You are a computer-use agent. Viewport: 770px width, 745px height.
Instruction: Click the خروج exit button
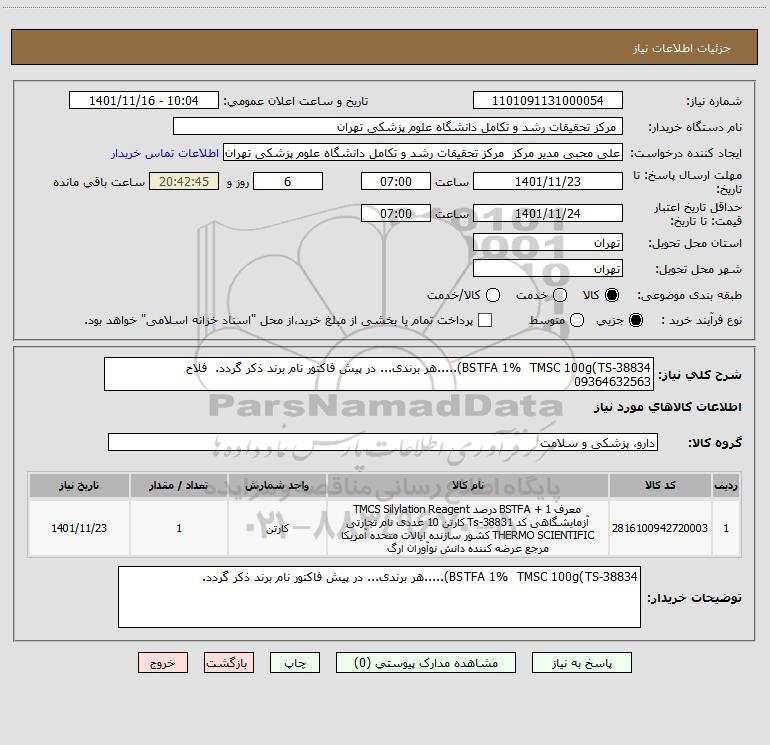pyautogui.click(x=163, y=663)
